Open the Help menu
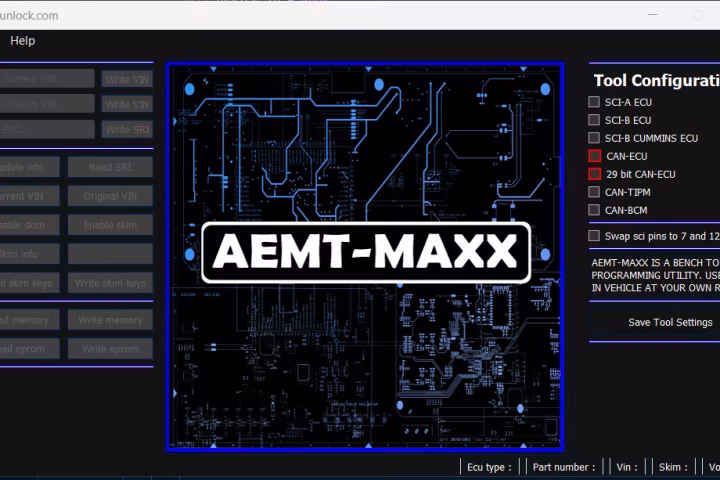Image resolution: width=720 pixels, height=480 pixels. pyautogui.click(x=22, y=41)
